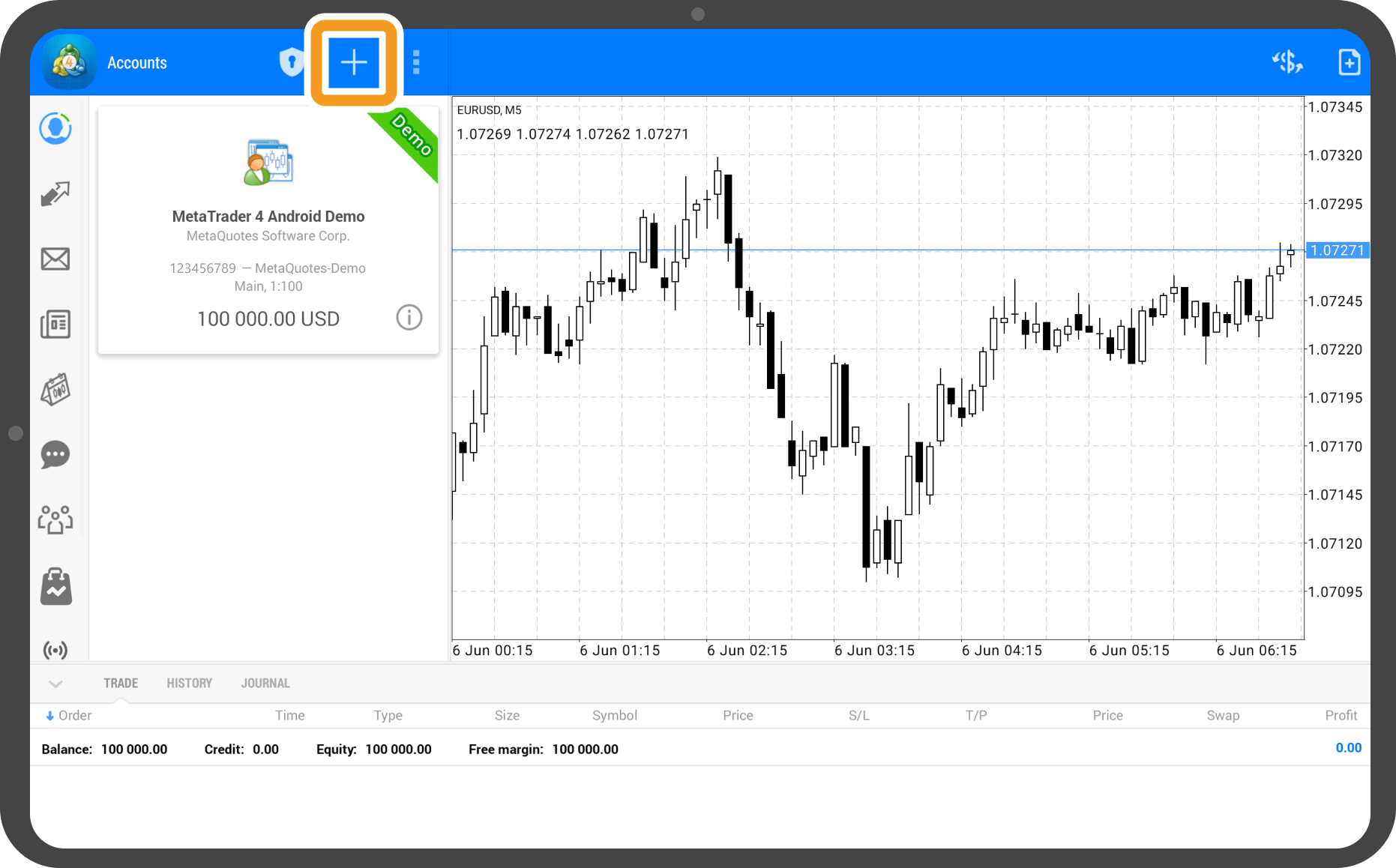Switch to the TRADE tab
Image resolution: width=1396 pixels, height=868 pixels.
(121, 684)
